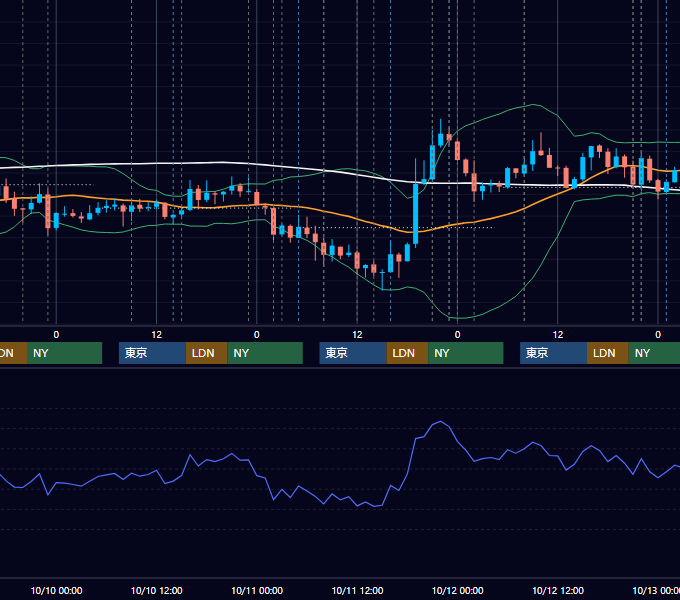The image size is (680, 600).
Task: Click the NY session block starting on 10/10
Action: coord(265,353)
